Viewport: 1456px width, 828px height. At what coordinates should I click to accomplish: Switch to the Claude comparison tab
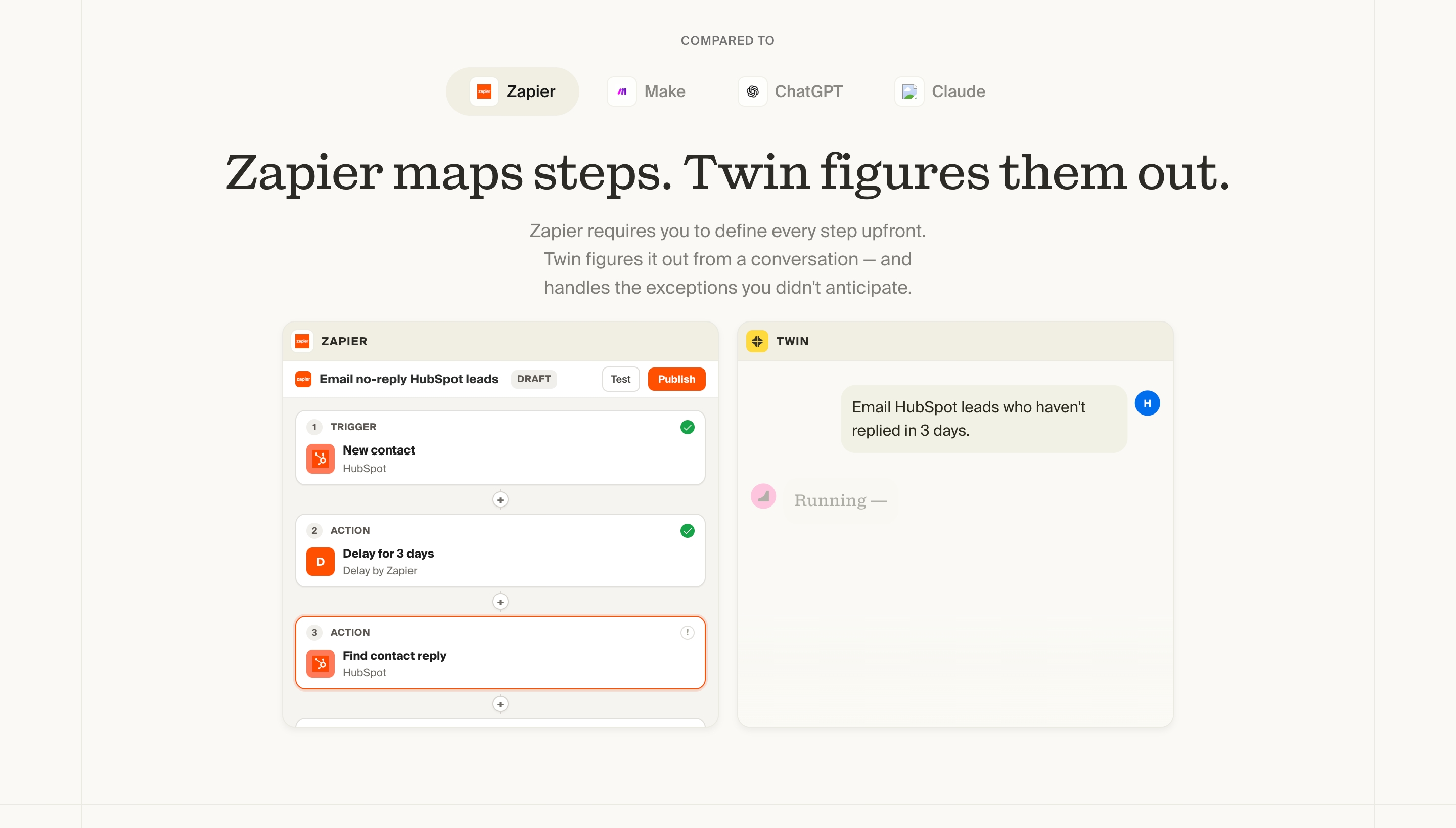point(941,91)
